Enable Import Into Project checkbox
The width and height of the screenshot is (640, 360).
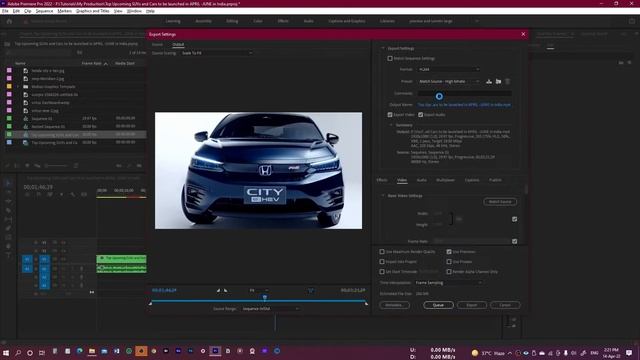382,262
